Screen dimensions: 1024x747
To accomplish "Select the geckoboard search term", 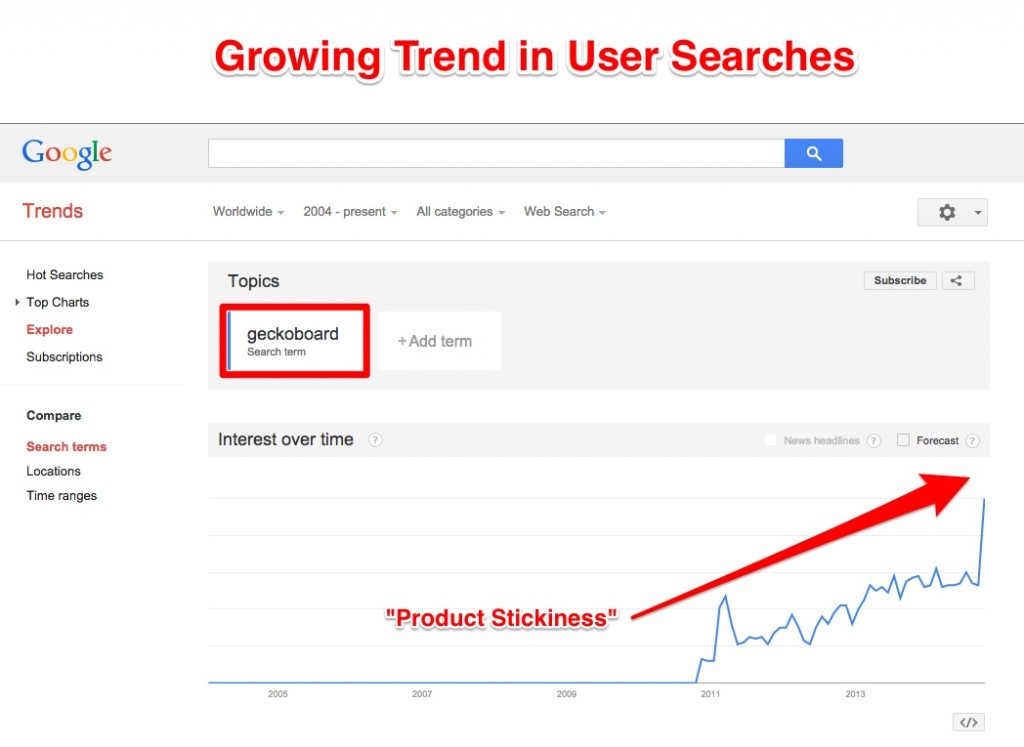I will pos(293,339).
